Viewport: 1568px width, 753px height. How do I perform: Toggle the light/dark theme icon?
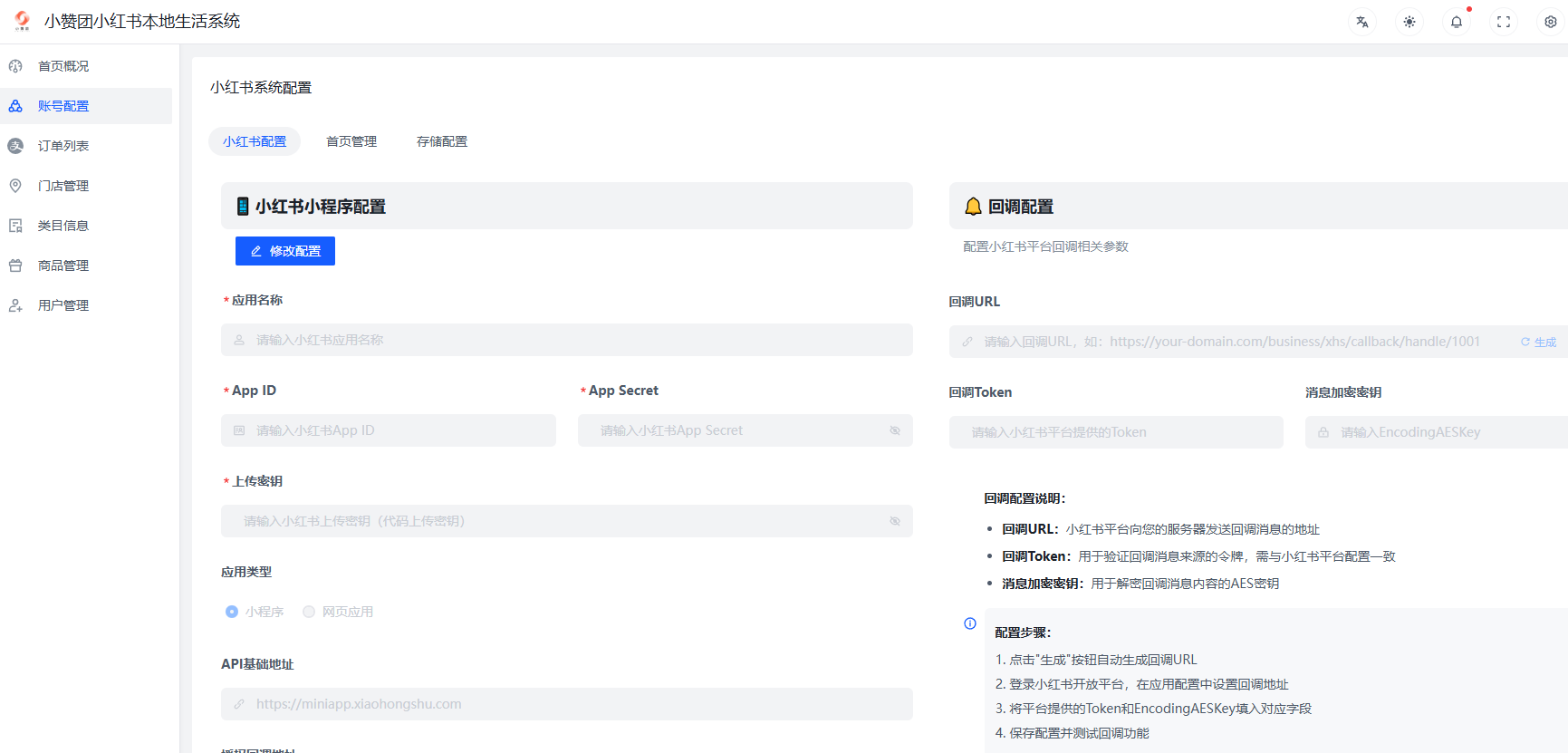[1409, 22]
